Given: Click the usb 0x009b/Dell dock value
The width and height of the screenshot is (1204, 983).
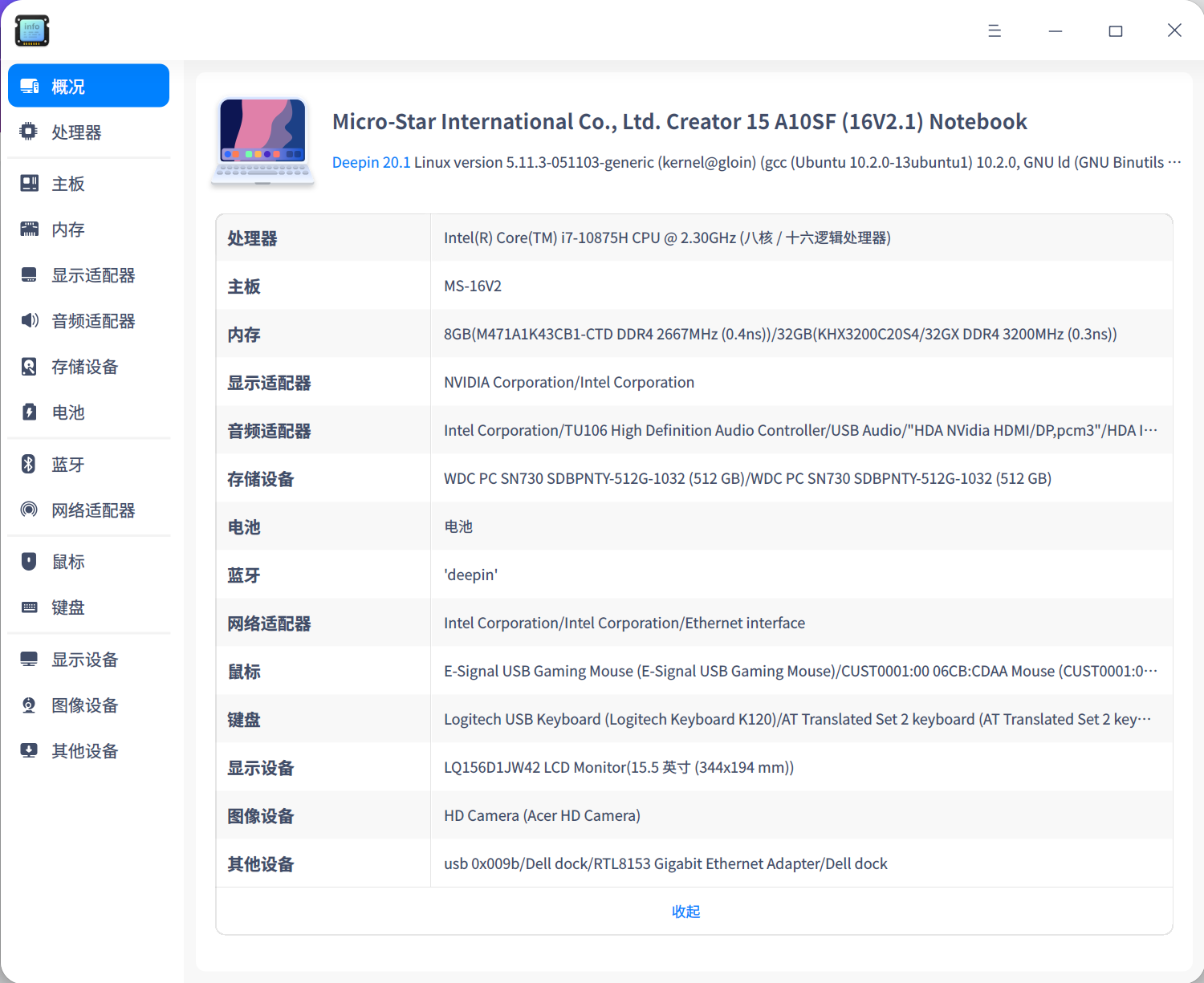Looking at the screenshot, I should pos(666,863).
